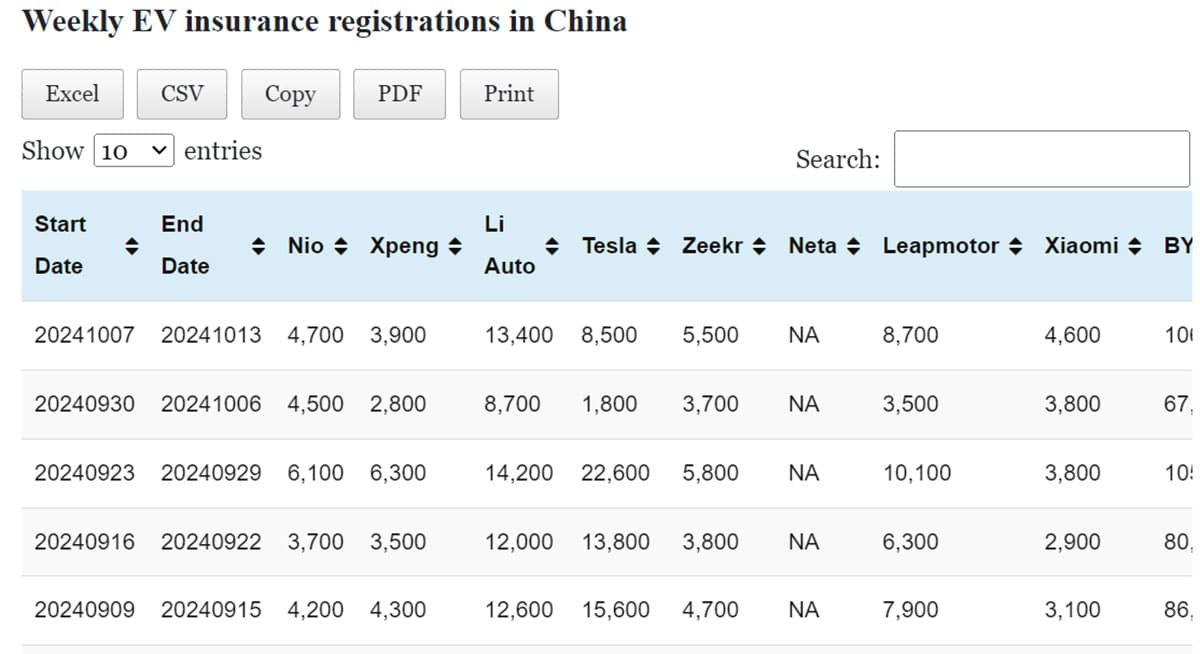
Task: Click into the Search input field
Action: [x=1041, y=159]
